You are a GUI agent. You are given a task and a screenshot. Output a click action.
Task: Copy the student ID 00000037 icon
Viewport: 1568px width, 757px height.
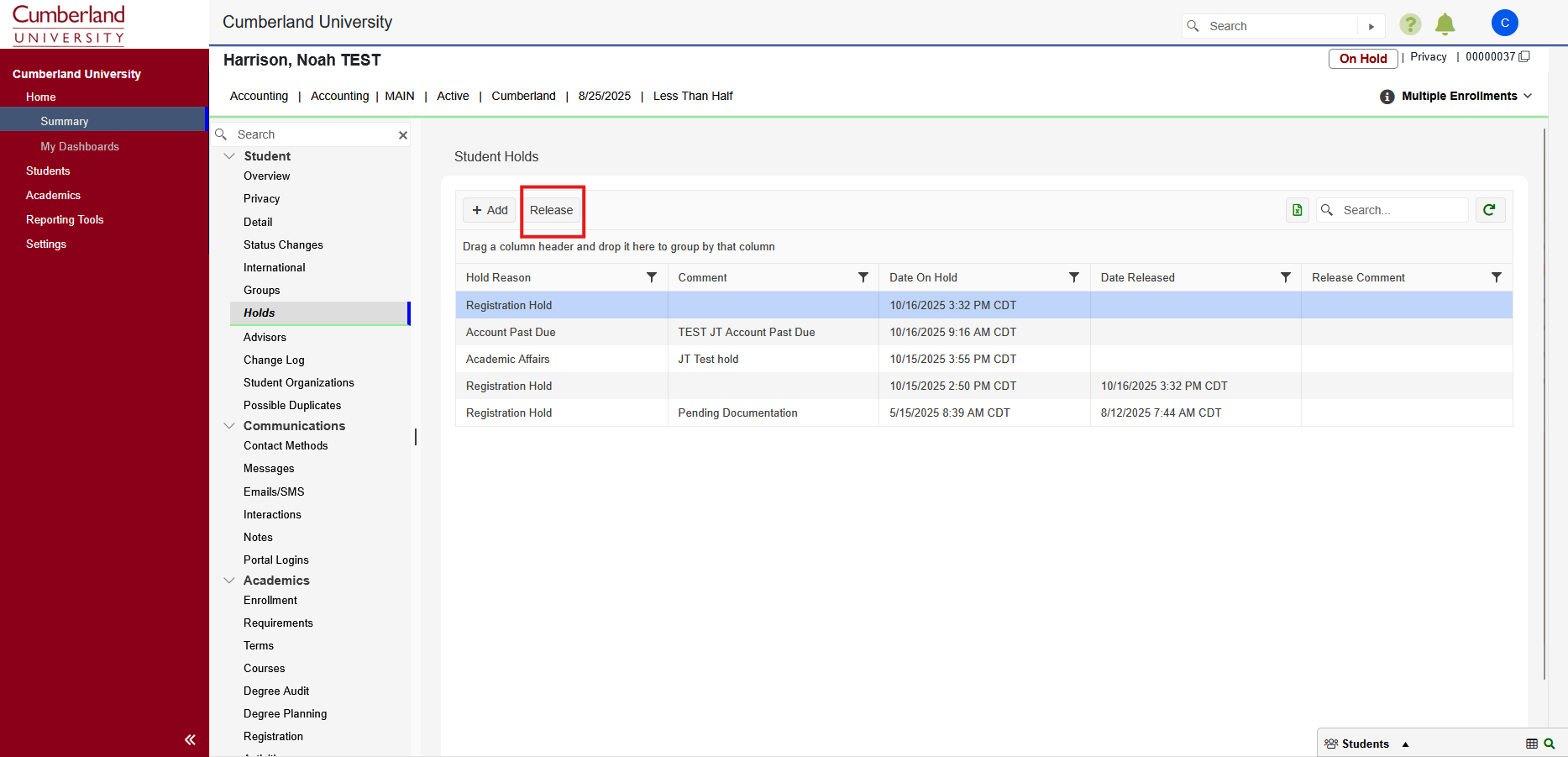(x=1524, y=57)
